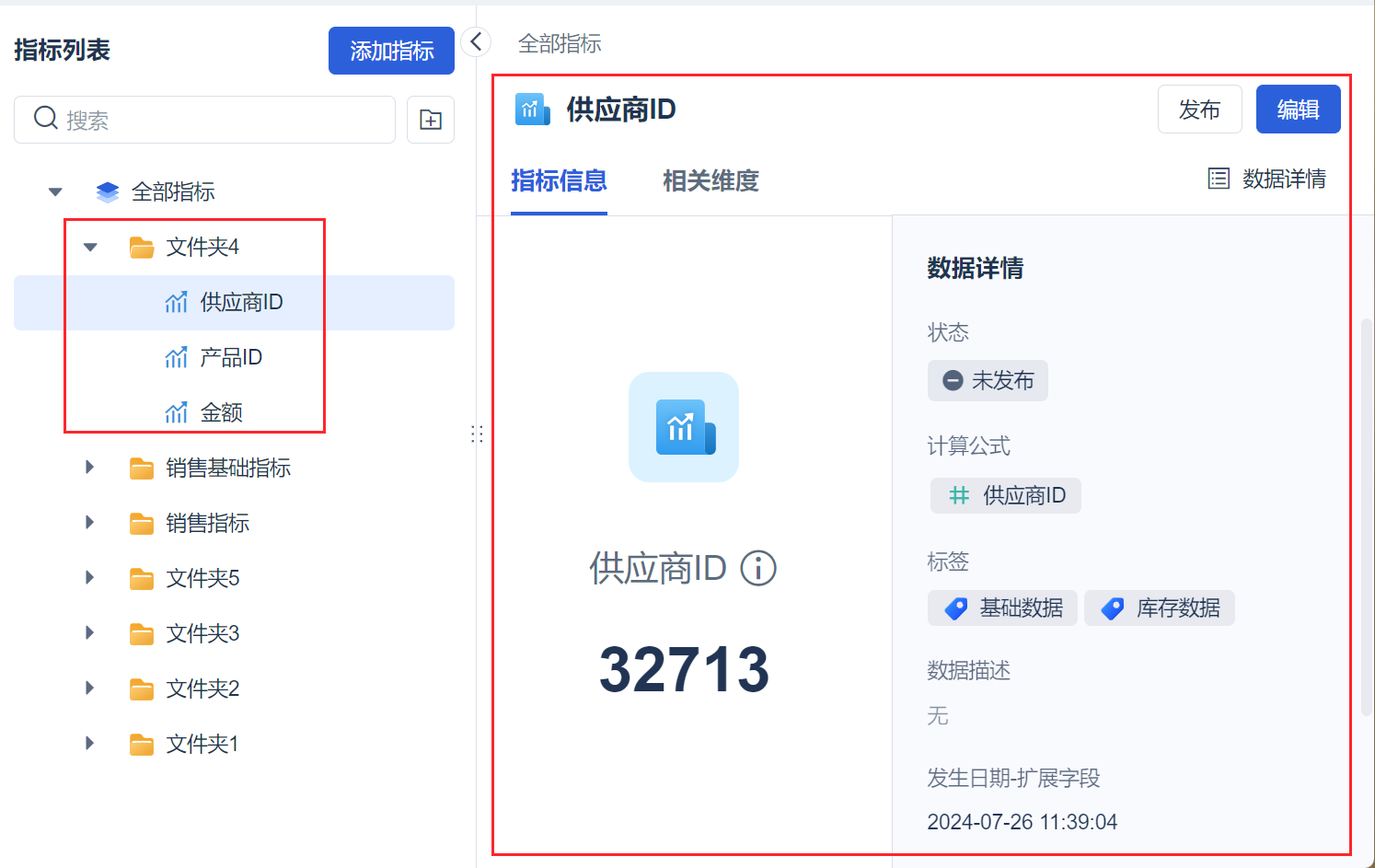Click the 供应商ID formula chip
The height and width of the screenshot is (868, 1375).
coord(1006,495)
